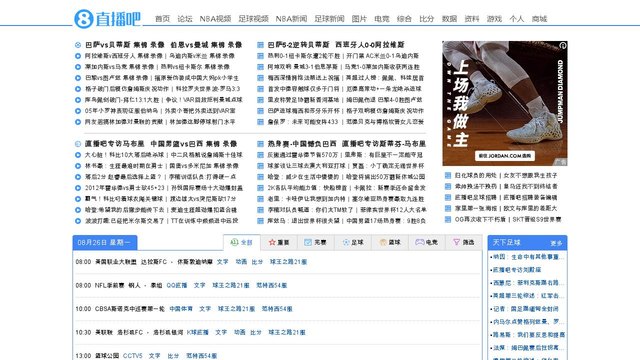
Task: Go to NBA视频 in the top navigation
Action: 216,19
